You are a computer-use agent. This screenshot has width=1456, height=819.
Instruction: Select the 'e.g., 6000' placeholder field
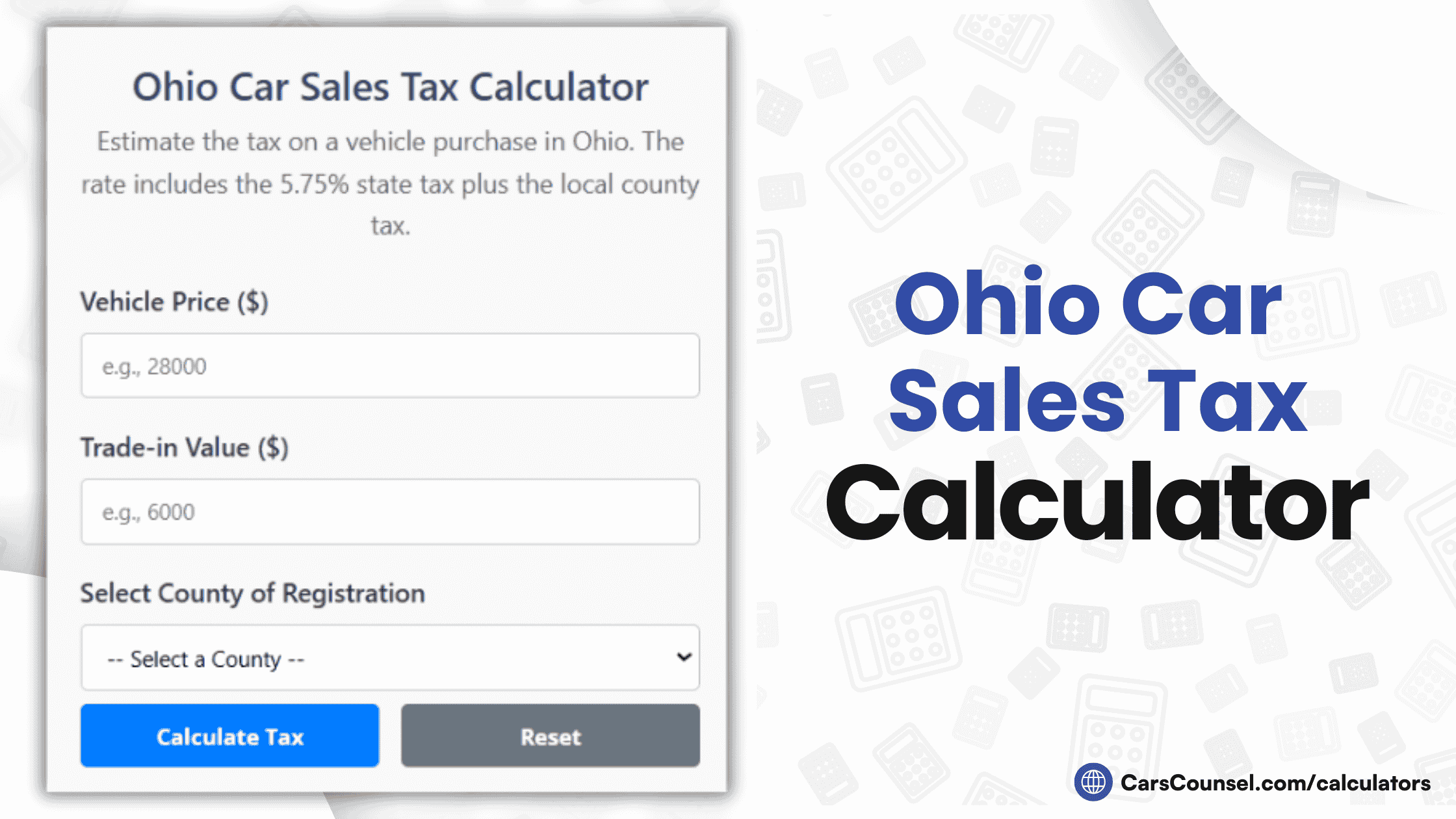[x=390, y=512]
